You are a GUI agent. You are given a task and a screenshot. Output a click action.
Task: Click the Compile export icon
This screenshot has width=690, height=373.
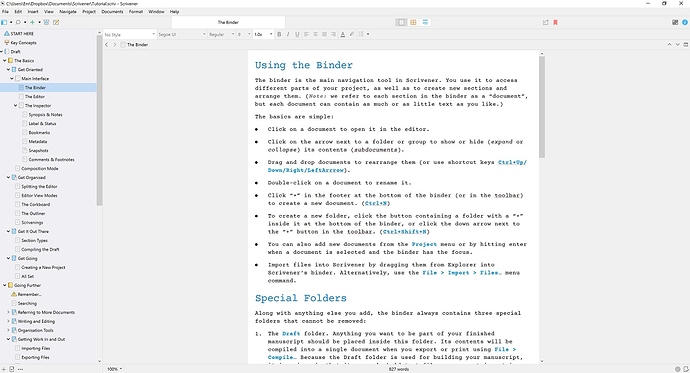(x=546, y=22)
